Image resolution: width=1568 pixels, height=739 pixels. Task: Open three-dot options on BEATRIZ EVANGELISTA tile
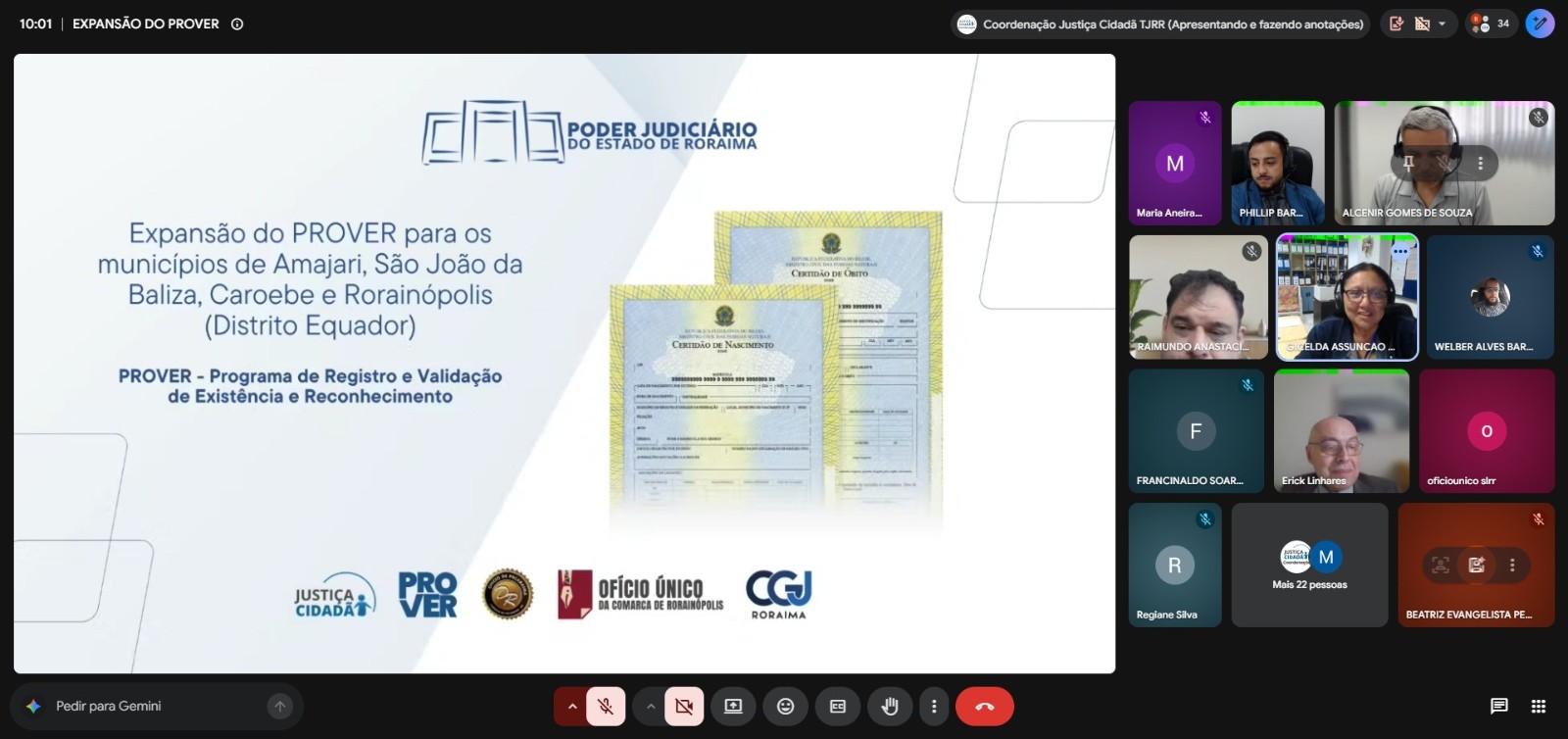(x=1512, y=565)
